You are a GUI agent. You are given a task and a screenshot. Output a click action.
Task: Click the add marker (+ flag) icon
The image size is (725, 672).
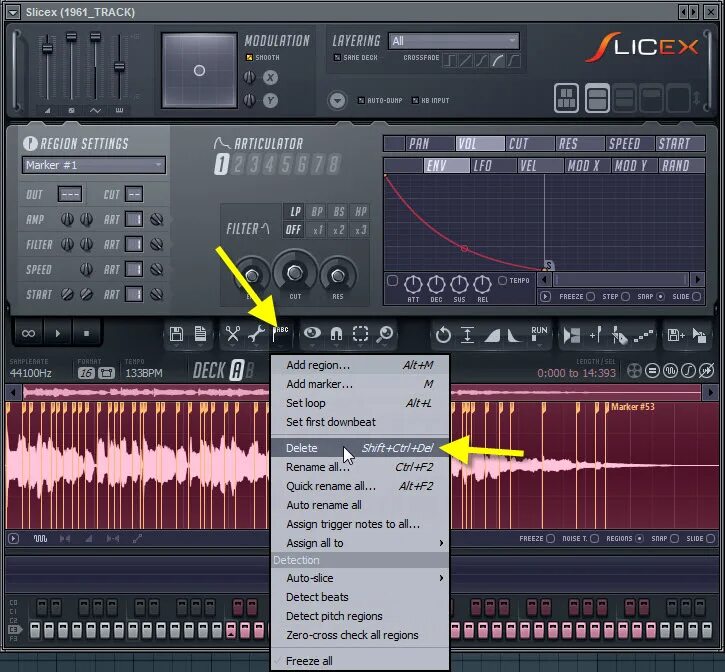596,335
